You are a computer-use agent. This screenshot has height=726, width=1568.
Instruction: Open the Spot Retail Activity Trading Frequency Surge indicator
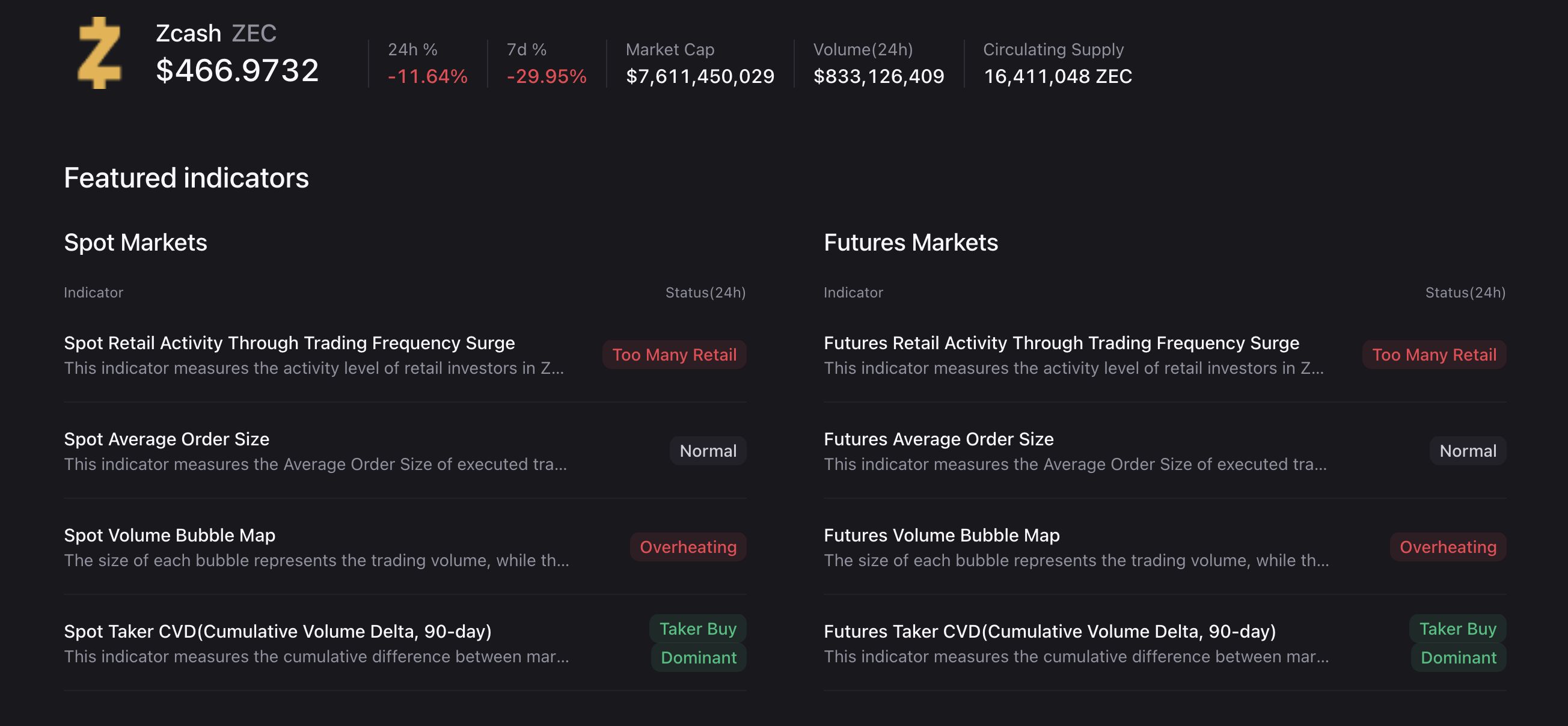pos(290,343)
